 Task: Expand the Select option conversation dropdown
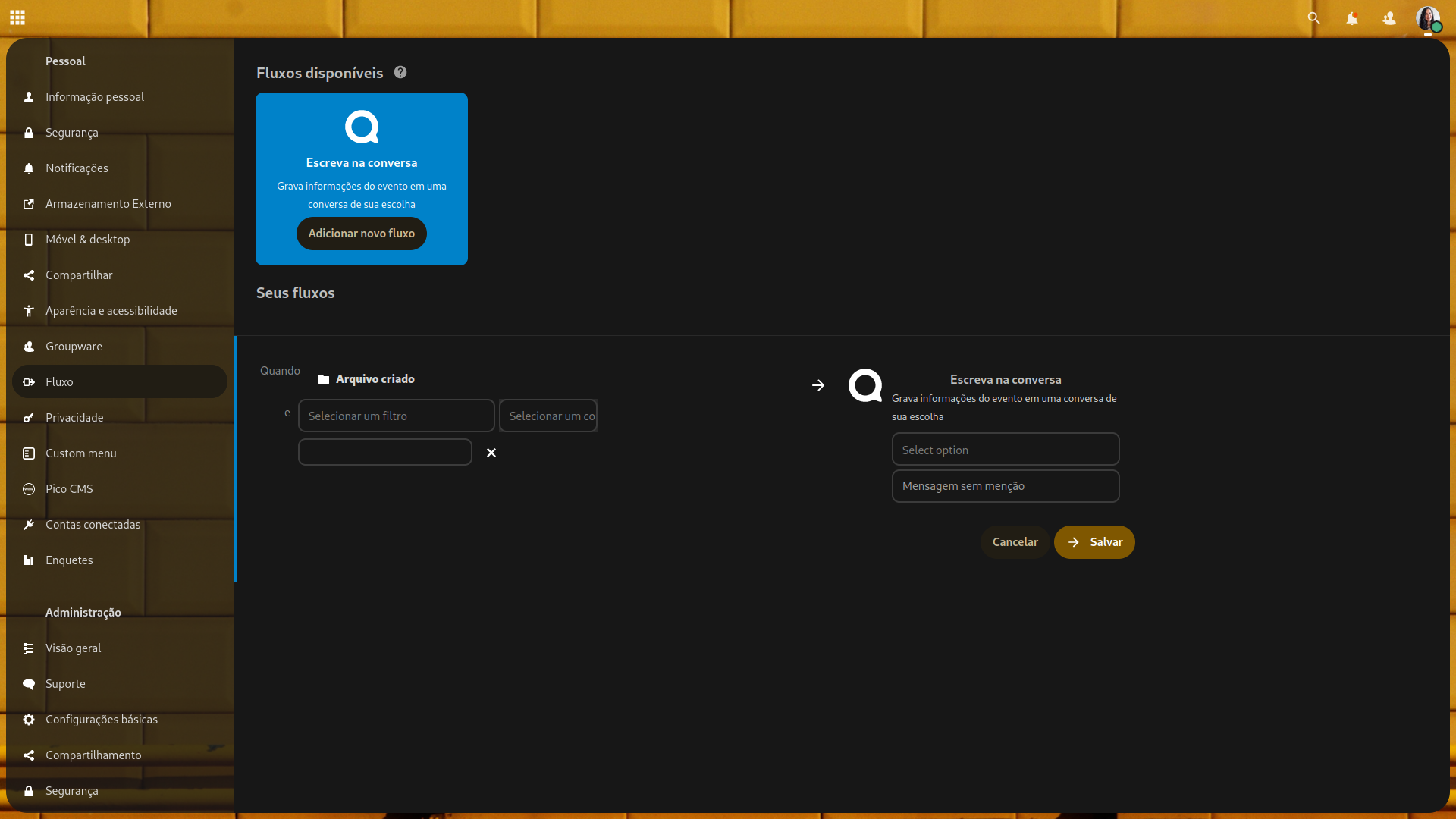coord(1006,450)
